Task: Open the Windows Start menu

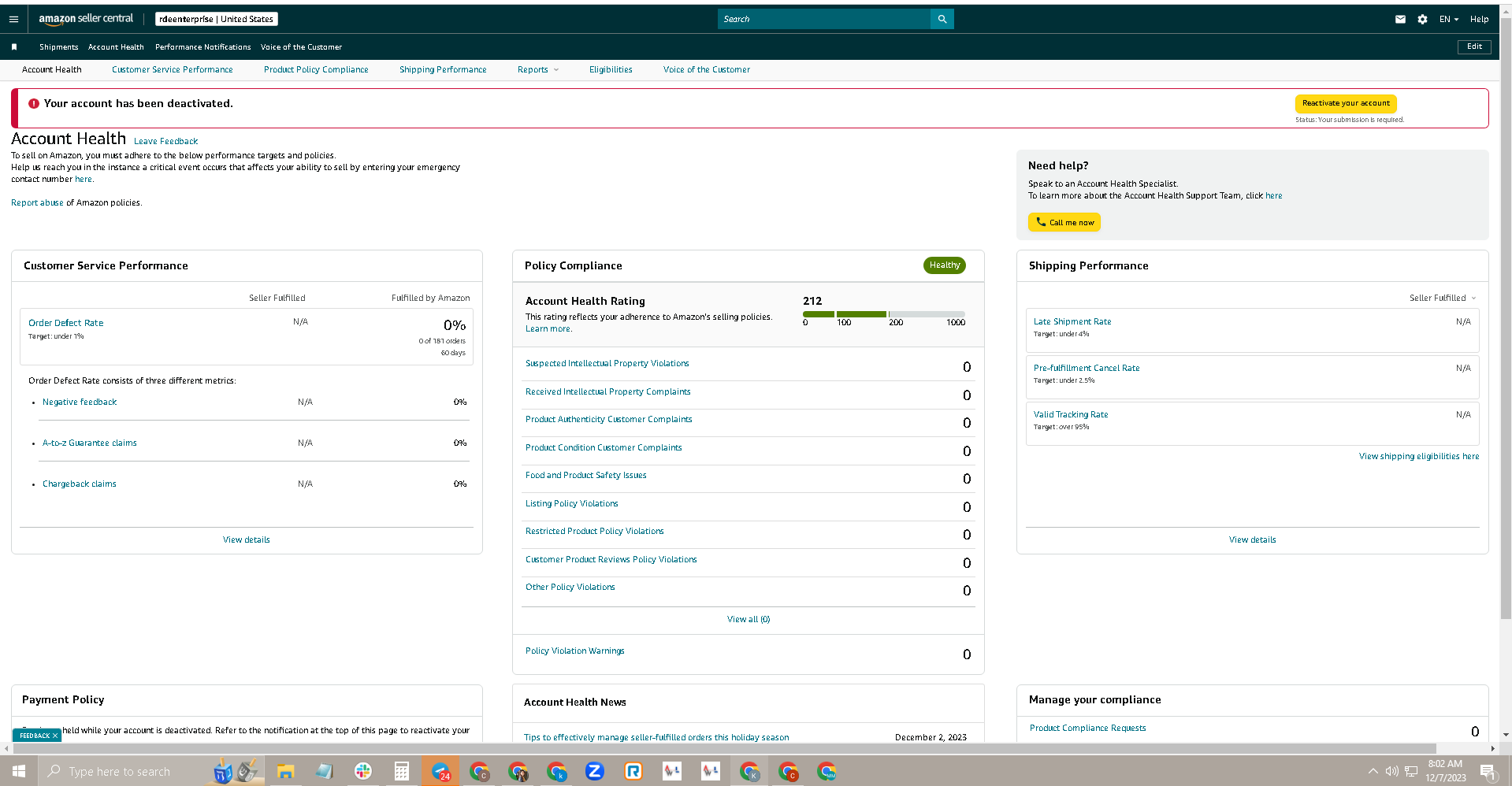Action: tap(19, 771)
